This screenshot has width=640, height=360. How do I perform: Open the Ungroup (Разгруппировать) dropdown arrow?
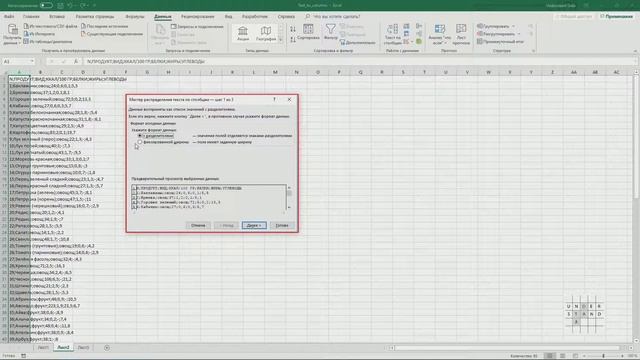519,34
